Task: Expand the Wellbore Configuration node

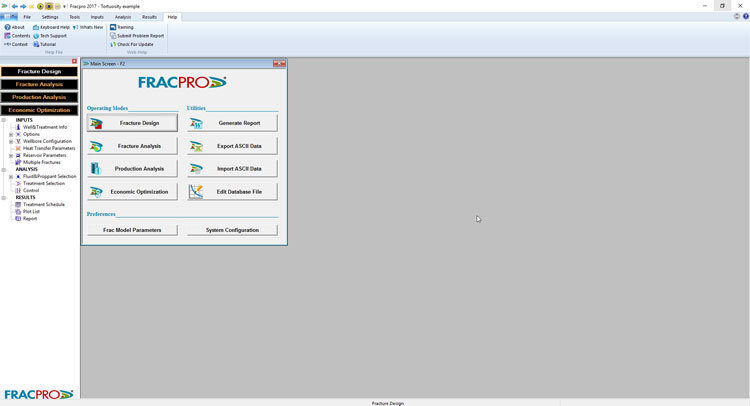Action: point(11,142)
